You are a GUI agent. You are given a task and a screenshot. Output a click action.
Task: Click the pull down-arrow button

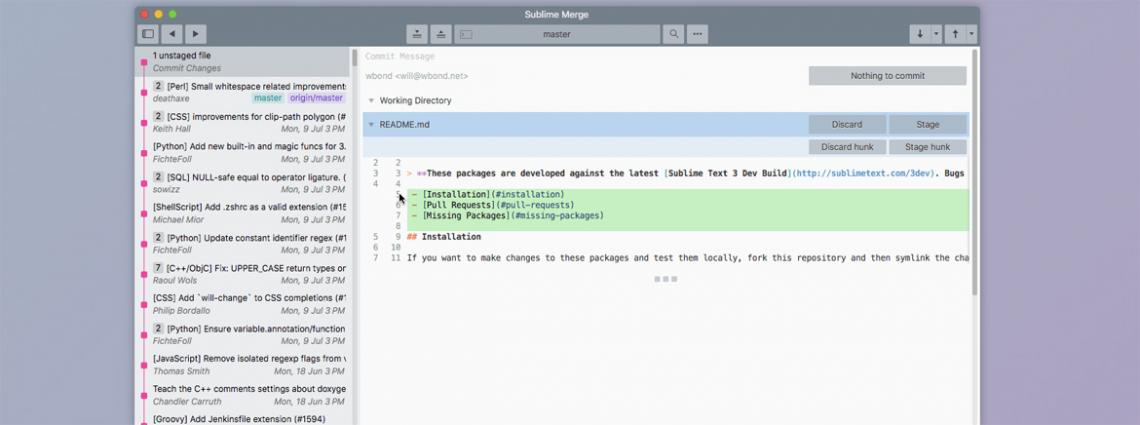(x=920, y=34)
